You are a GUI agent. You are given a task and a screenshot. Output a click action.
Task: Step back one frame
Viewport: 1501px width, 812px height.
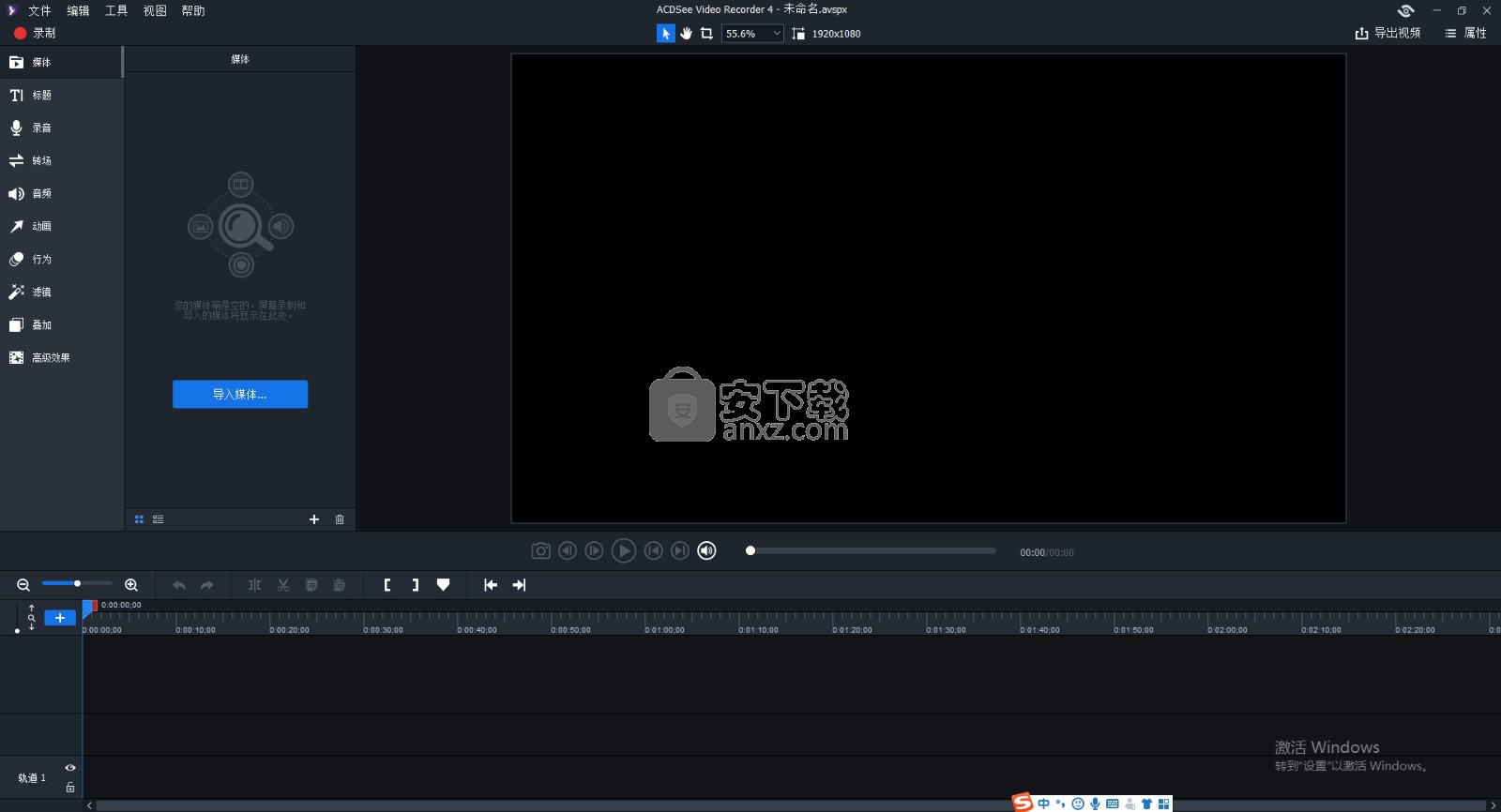(568, 551)
